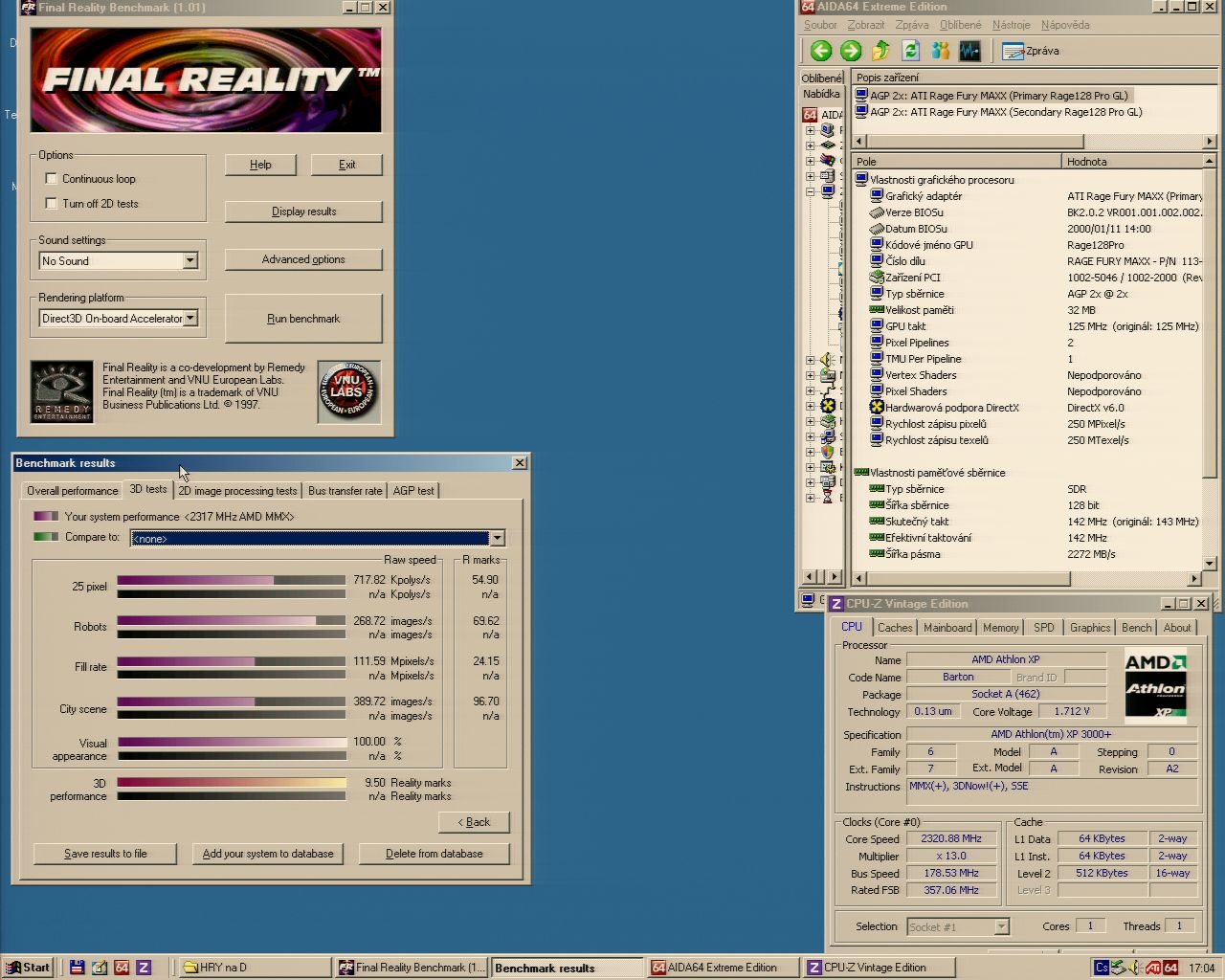Click the save disk quick launch icon
The height and width of the screenshot is (980, 1225).
78,968
